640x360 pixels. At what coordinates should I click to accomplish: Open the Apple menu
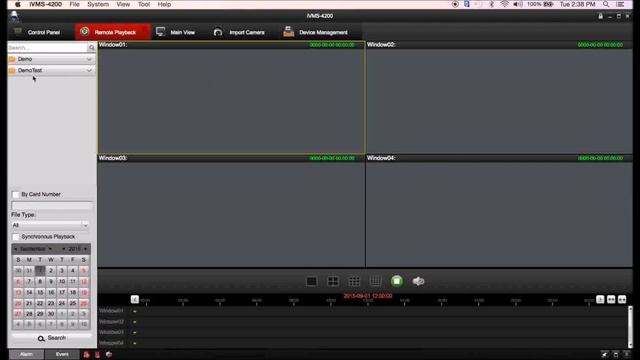click(x=18, y=4)
